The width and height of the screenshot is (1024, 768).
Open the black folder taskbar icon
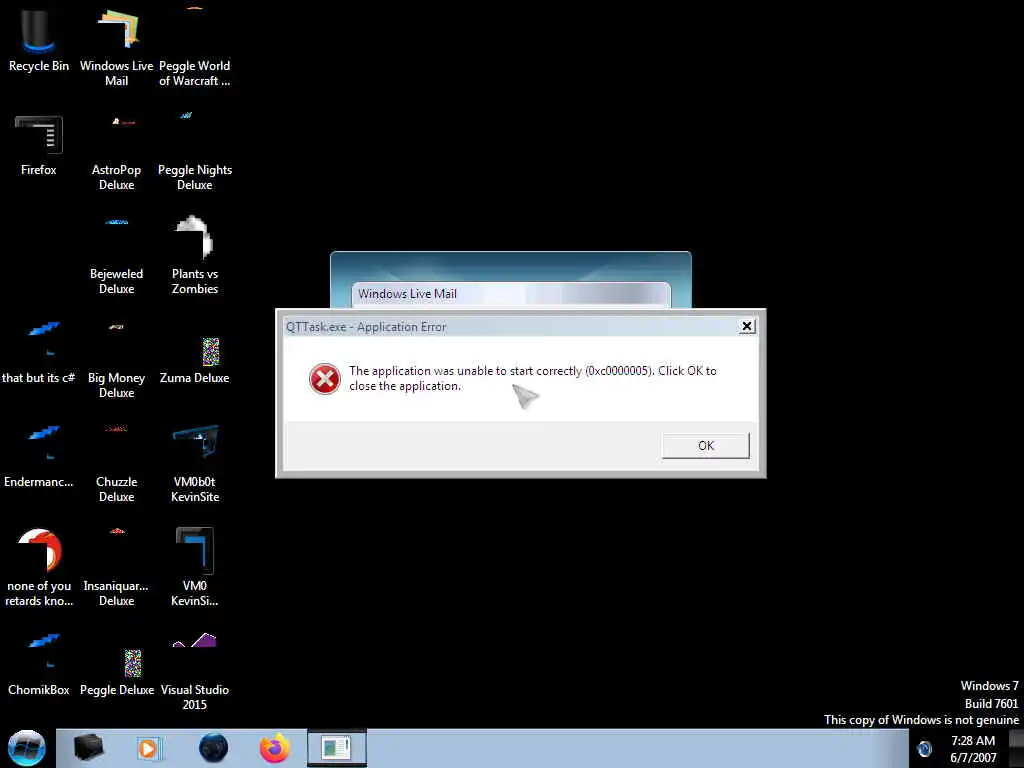pos(88,748)
